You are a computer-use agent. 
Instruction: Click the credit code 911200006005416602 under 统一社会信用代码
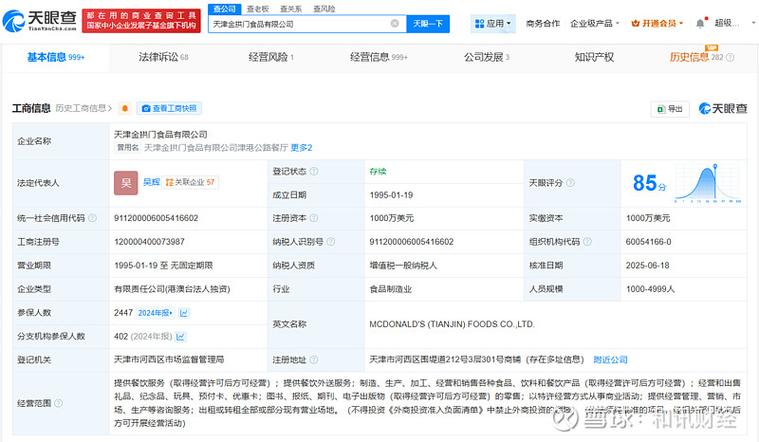click(156, 218)
